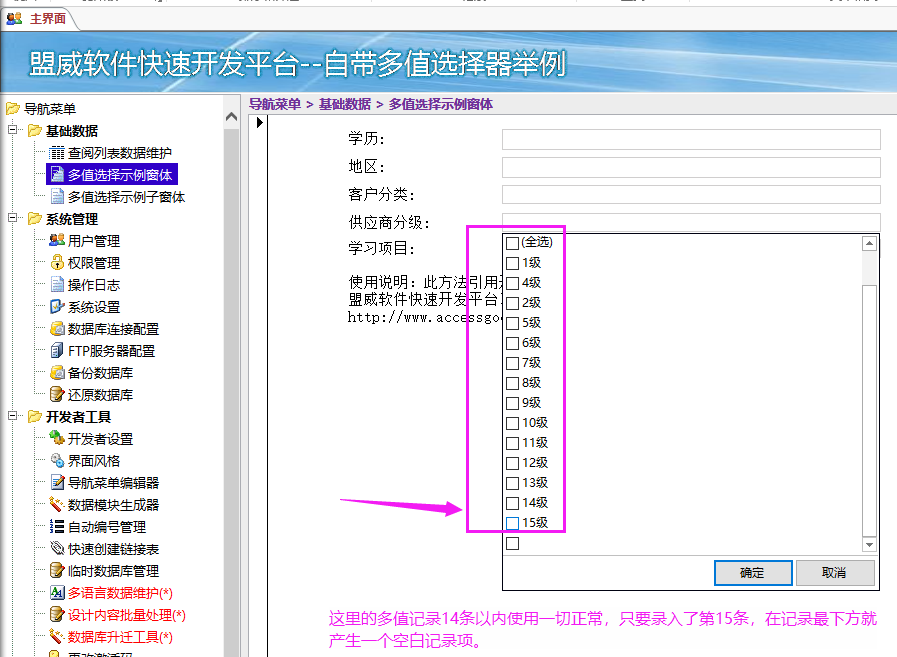Click the navigation panel's up chevron

click(232, 117)
